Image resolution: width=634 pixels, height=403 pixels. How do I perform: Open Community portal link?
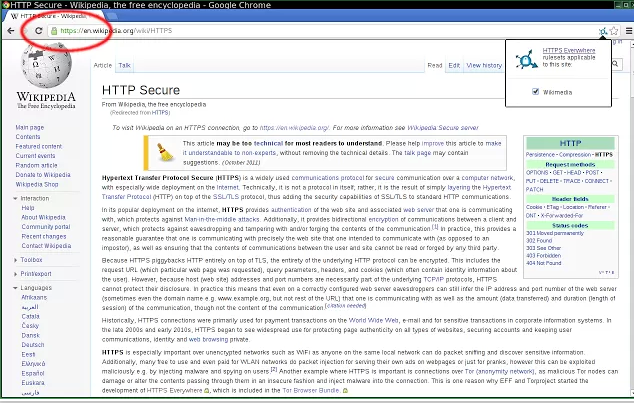(x=46, y=227)
